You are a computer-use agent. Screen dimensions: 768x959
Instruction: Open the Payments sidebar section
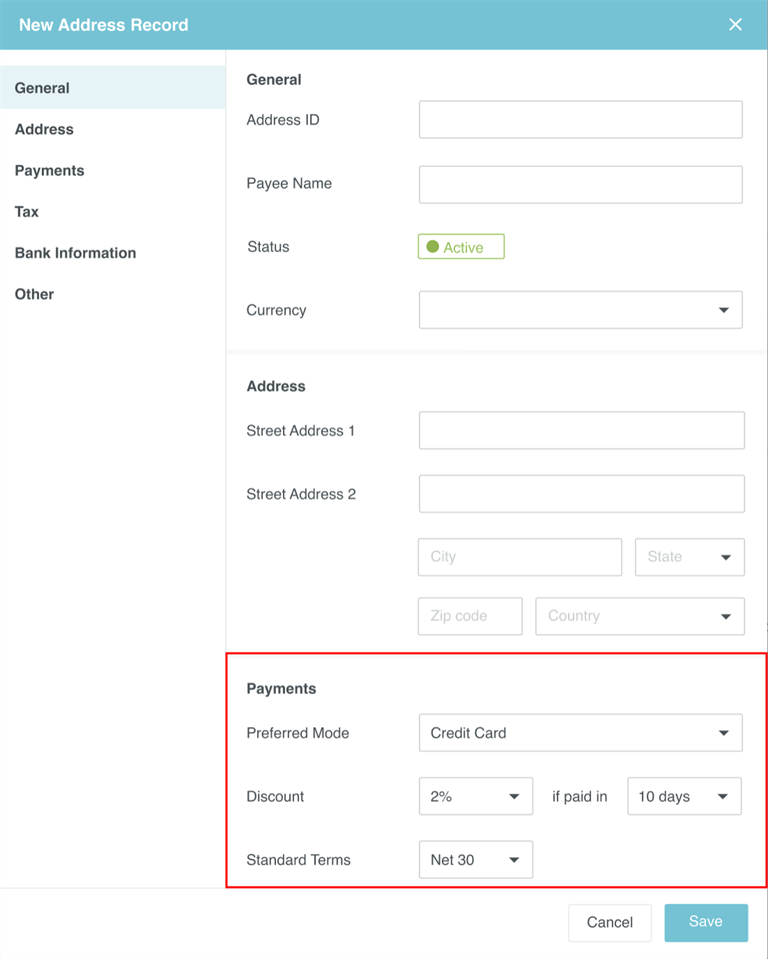(x=49, y=171)
